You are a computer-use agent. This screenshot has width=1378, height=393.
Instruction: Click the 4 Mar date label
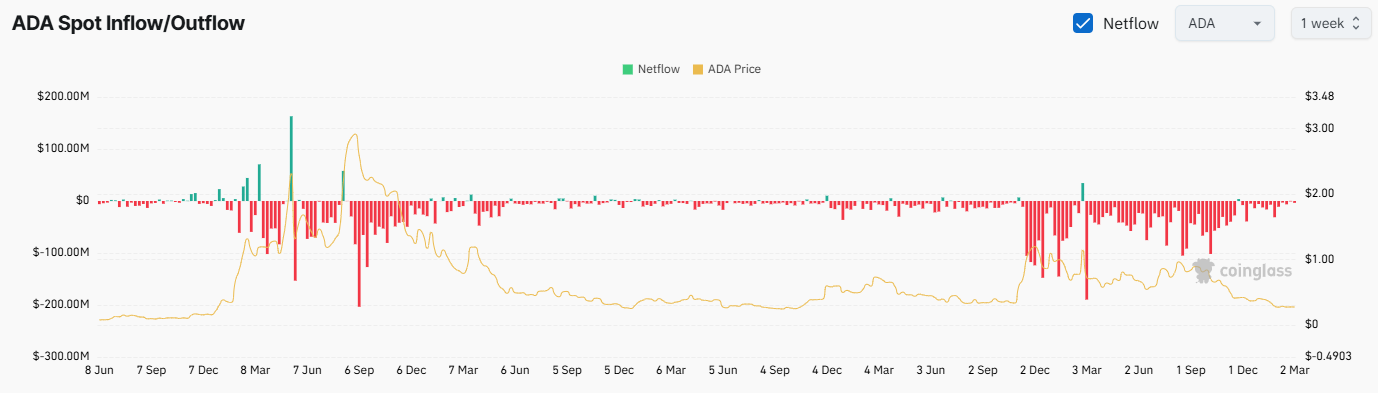pos(878,370)
